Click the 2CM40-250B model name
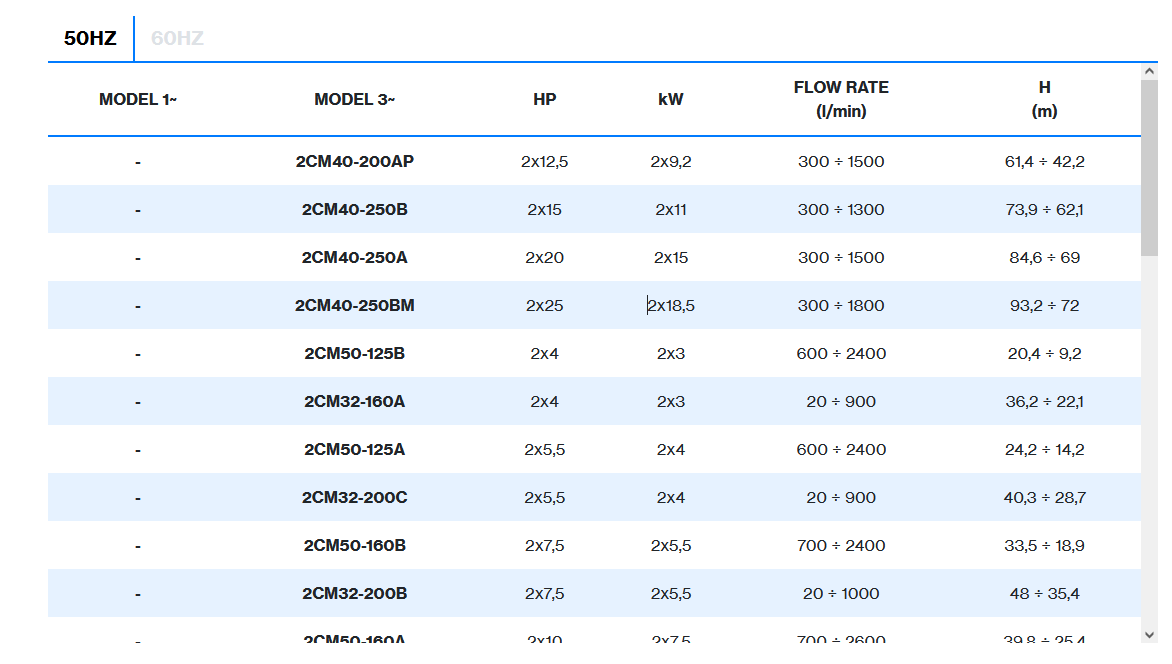The height and width of the screenshot is (664, 1172). [354, 210]
